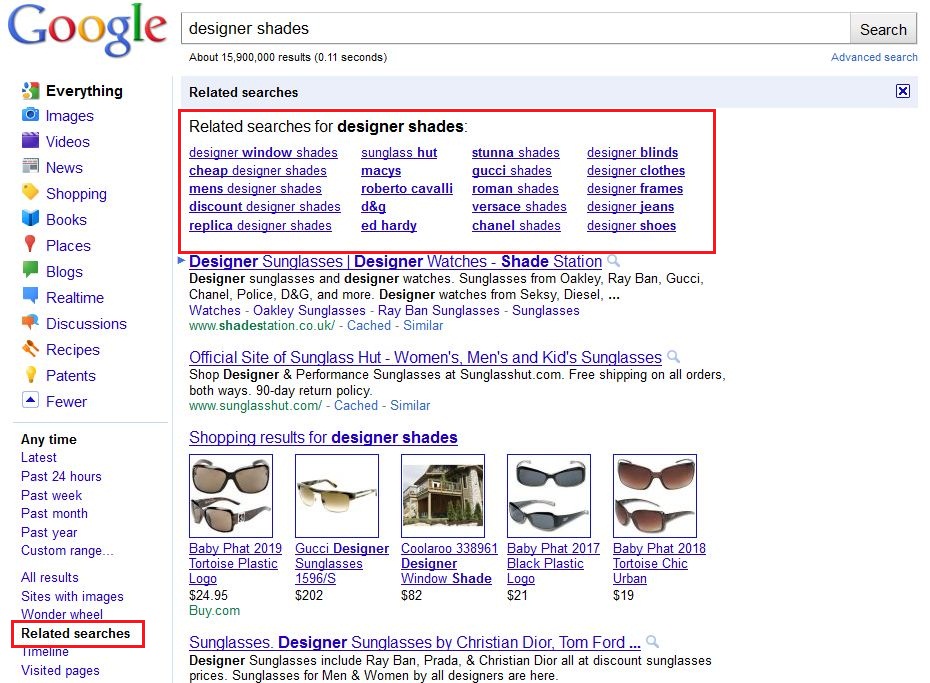
Task: Open related search 'sunglass hut'
Action: (399, 152)
